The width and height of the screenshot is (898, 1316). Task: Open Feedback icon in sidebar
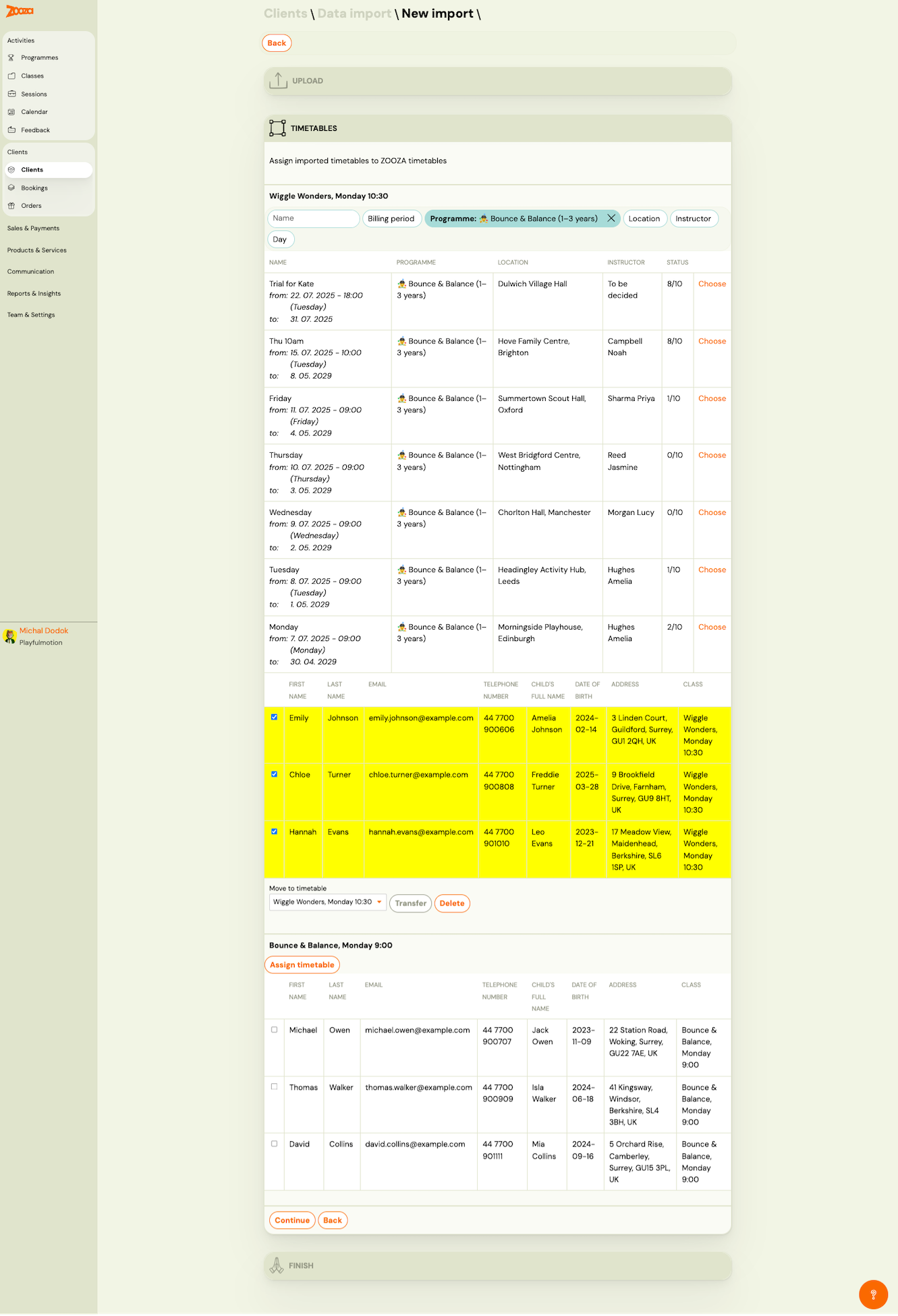(x=11, y=130)
